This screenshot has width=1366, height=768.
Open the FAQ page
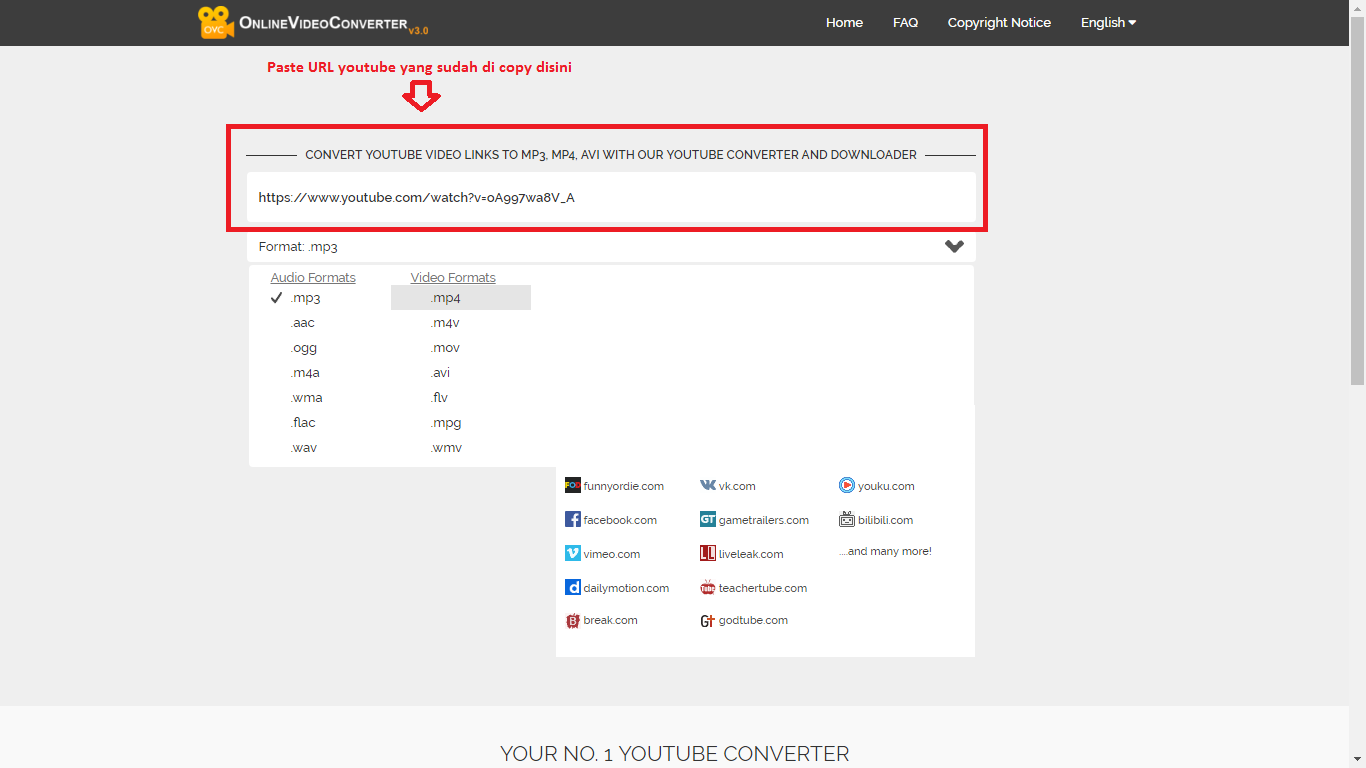pyautogui.click(x=905, y=22)
